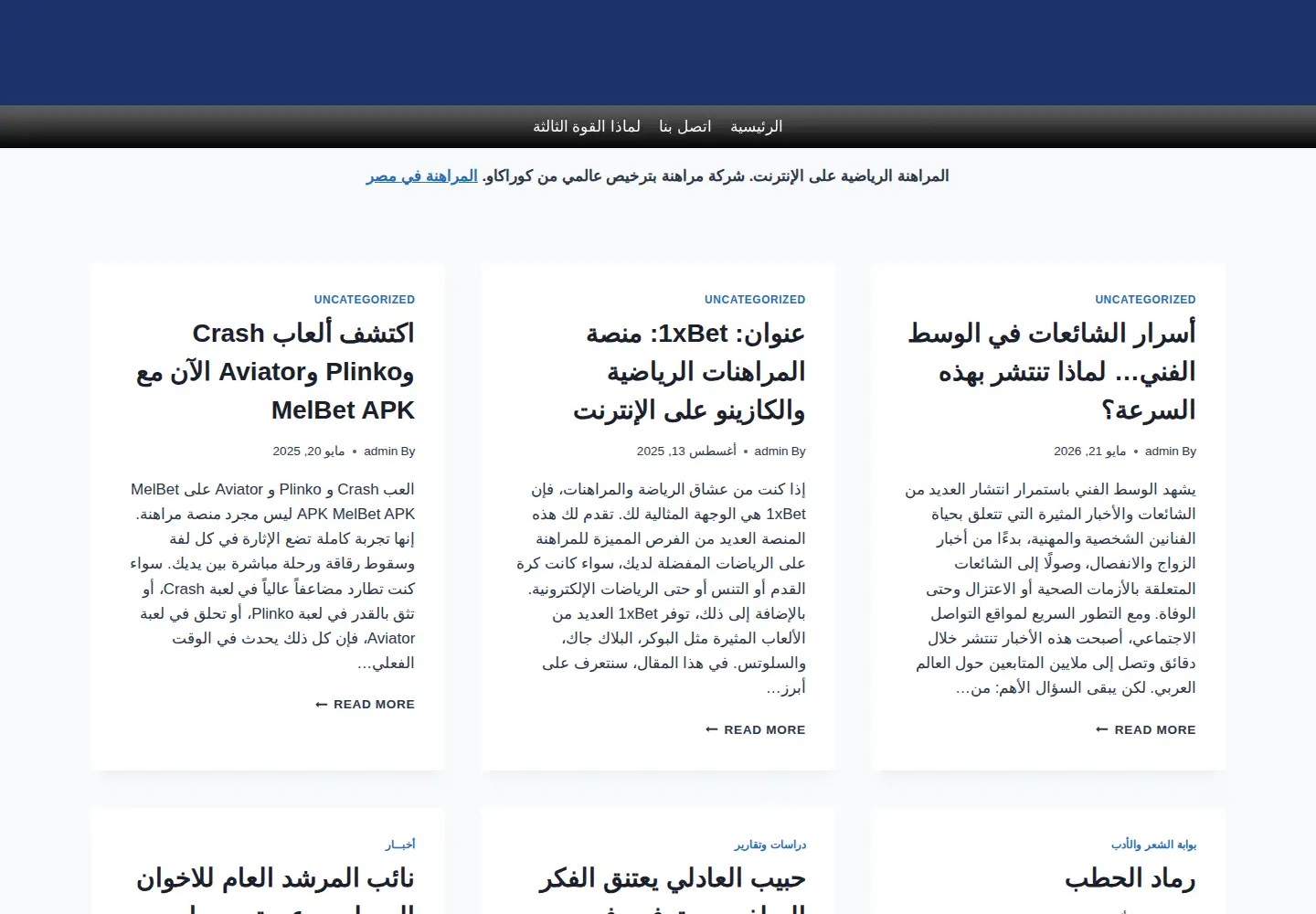Open UNCATEGORIZED category above MelBet APK article
Image resolution: width=1316 pixels, height=914 pixels.
(x=365, y=300)
